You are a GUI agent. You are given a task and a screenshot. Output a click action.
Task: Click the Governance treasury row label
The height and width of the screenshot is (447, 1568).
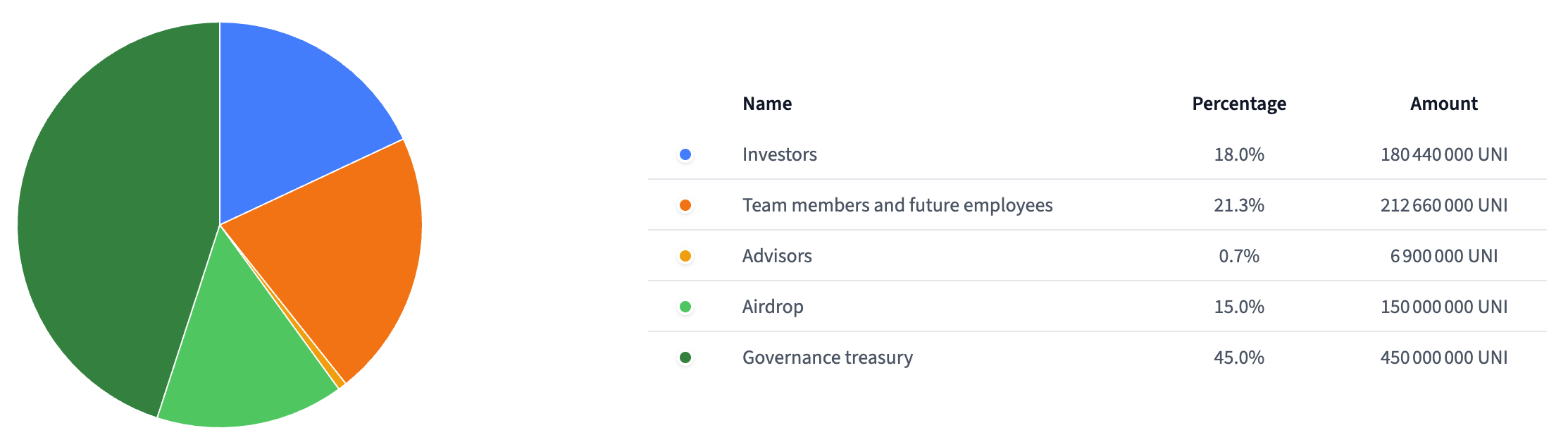pos(827,357)
